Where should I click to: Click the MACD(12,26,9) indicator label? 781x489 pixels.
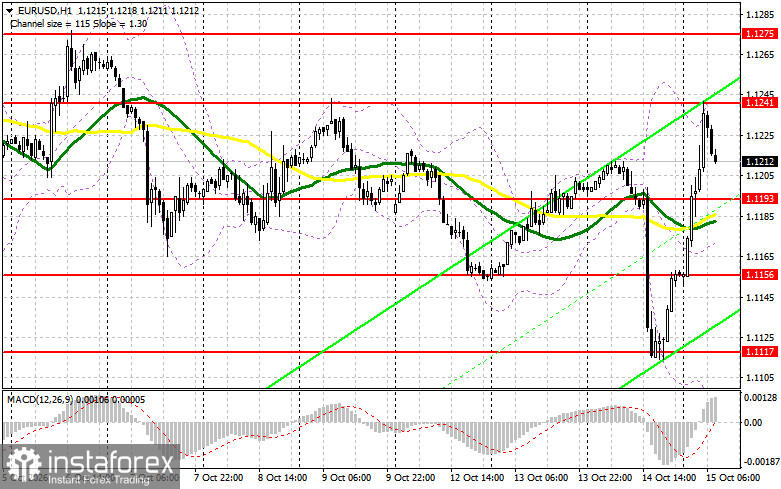[x=40, y=399]
